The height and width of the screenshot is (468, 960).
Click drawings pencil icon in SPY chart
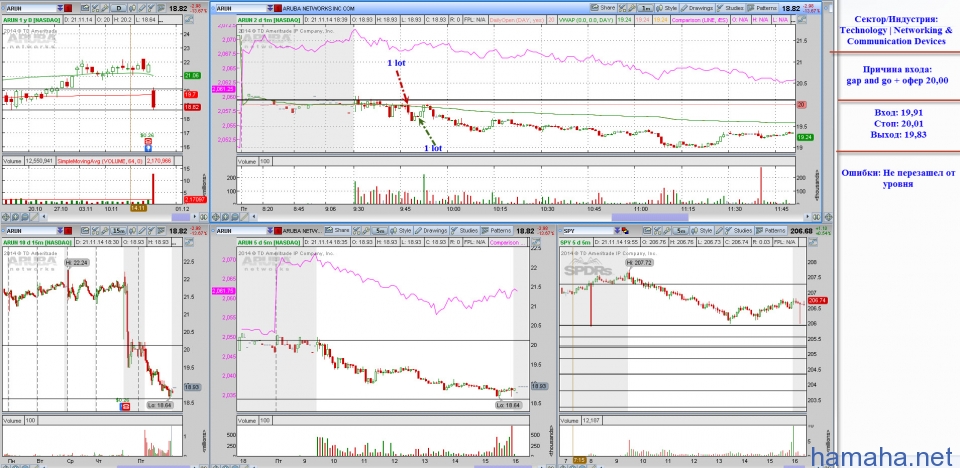pyautogui.click(x=719, y=230)
